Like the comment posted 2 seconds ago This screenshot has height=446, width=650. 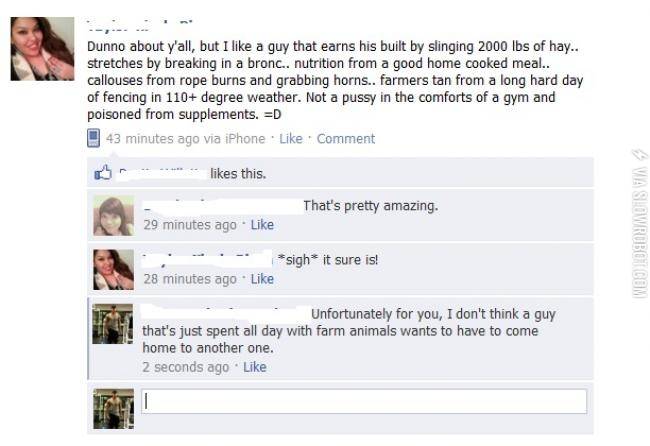[255, 367]
